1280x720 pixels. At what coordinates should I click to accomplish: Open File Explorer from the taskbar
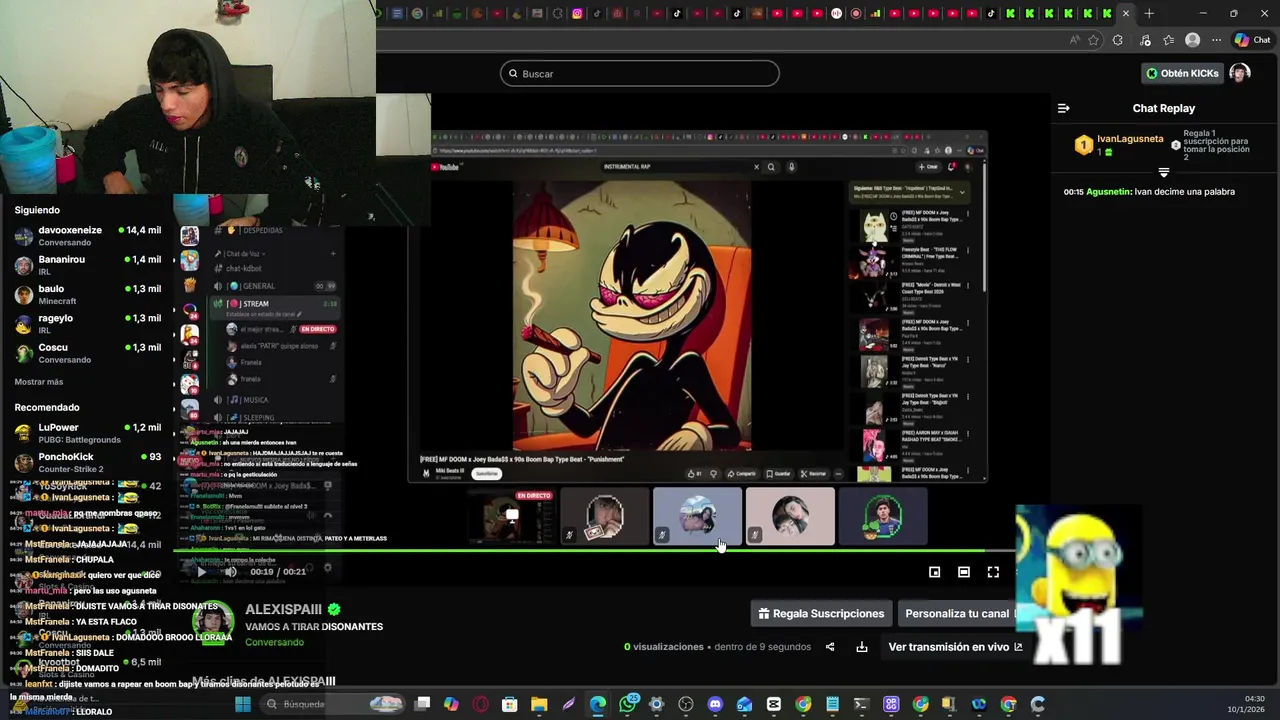[539, 704]
